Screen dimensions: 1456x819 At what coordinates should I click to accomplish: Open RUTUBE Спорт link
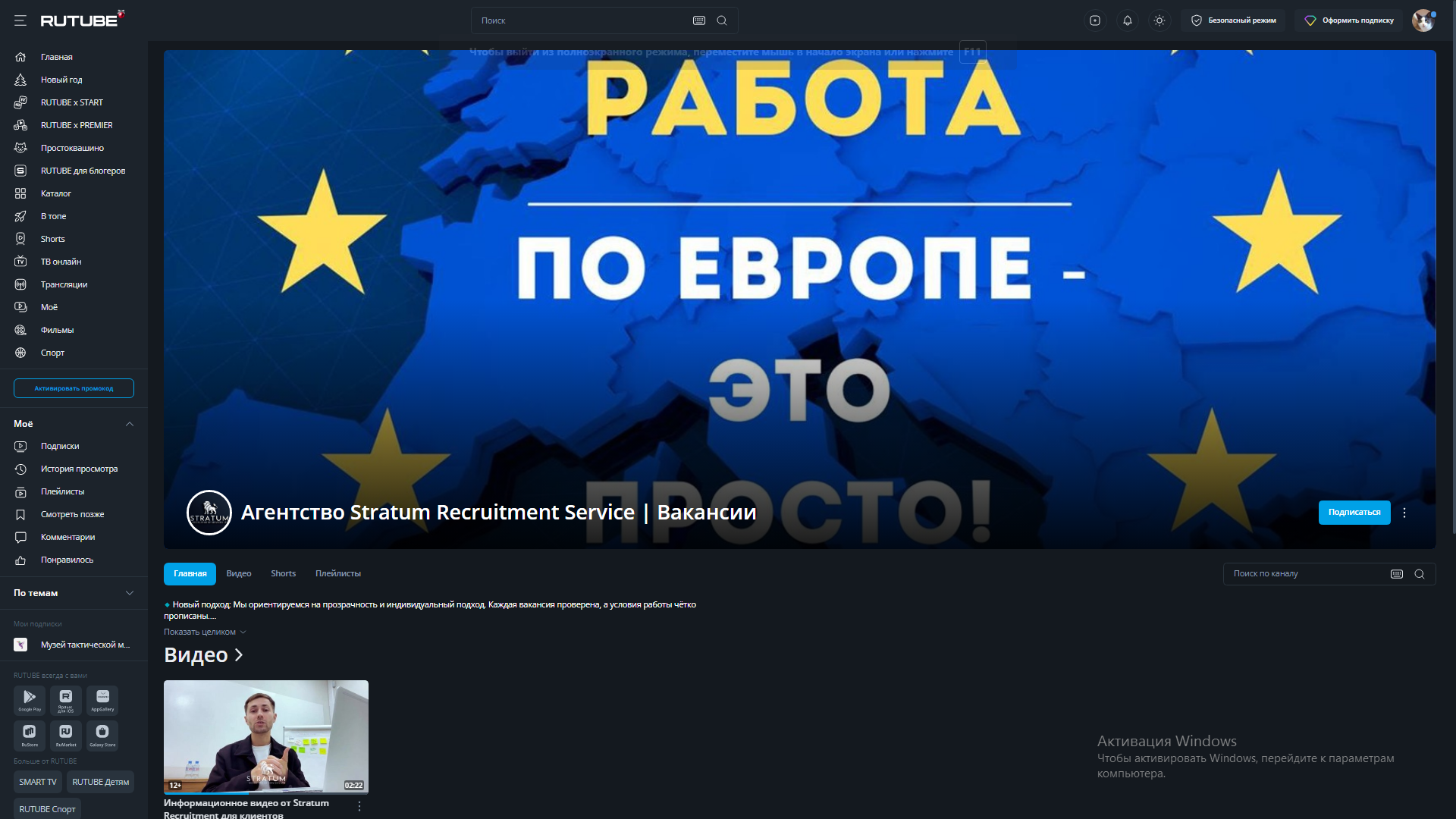tap(47, 809)
